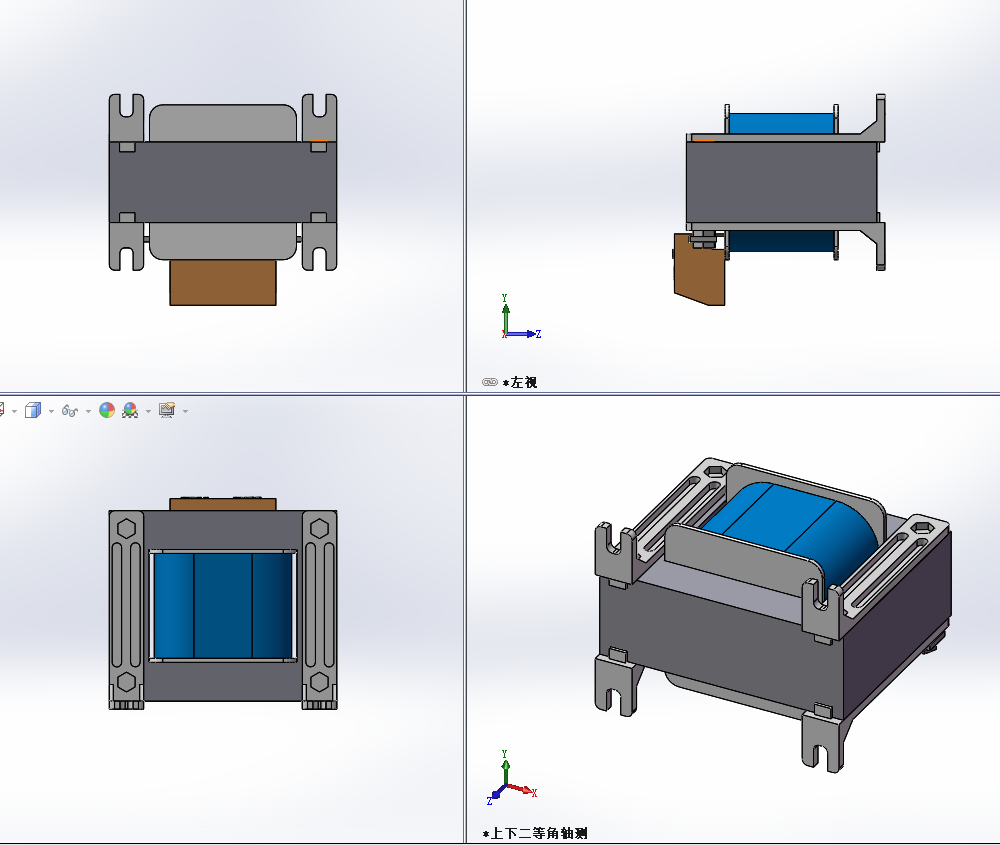Select the brown terminal block in front view
Screen dimensions: 1000x845
(223, 283)
